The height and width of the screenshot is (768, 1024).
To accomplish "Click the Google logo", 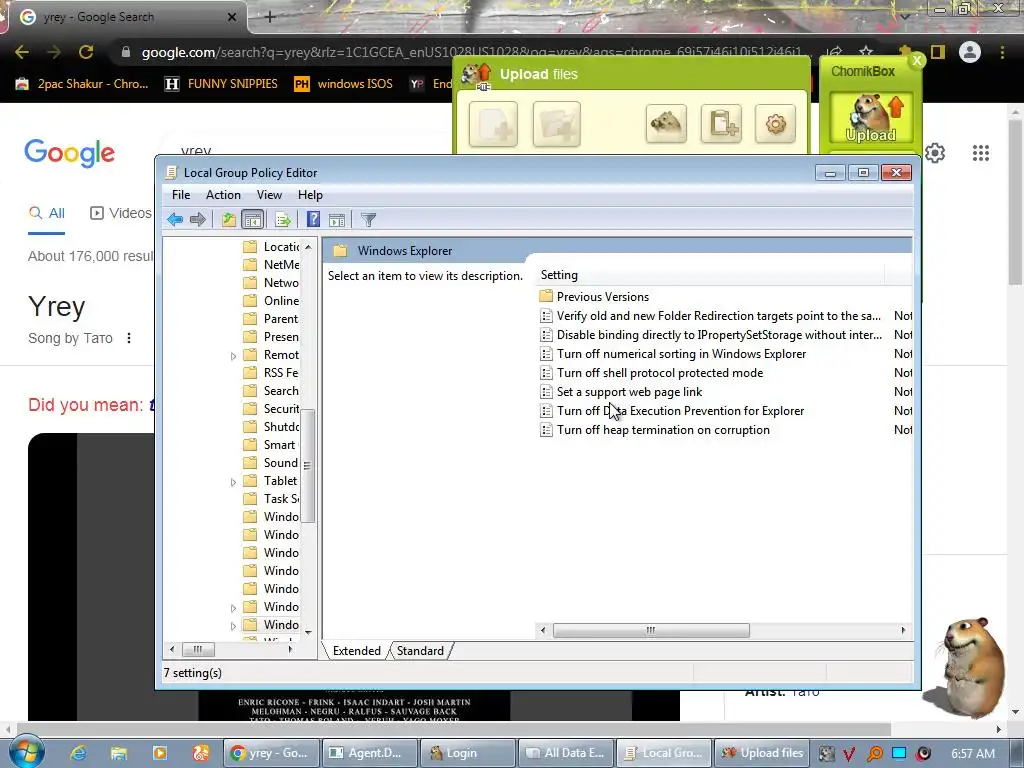I will (x=69, y=153).
